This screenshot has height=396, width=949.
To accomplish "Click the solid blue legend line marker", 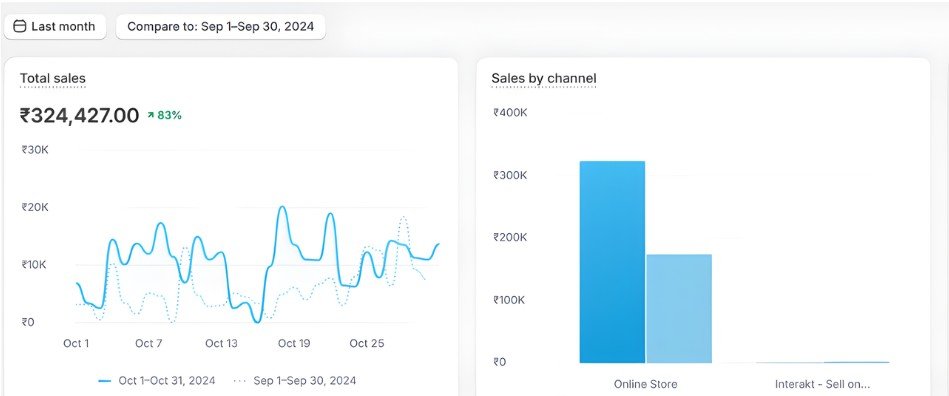I will tap(105, 381).
